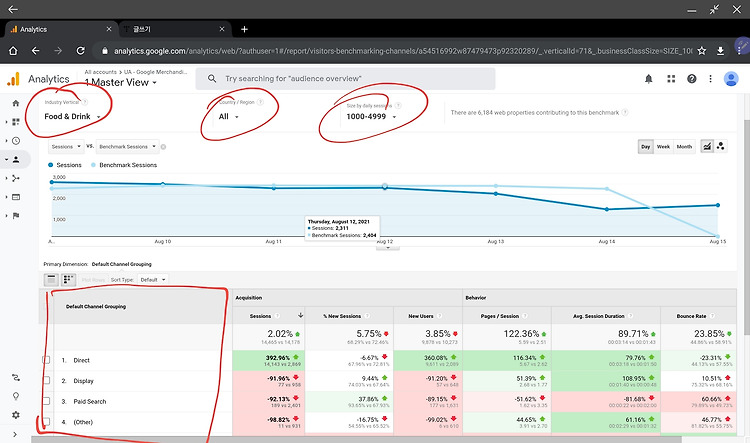Check the Display channel row checkbox
This screenshot has width=750, height=443.
[46, 381]
